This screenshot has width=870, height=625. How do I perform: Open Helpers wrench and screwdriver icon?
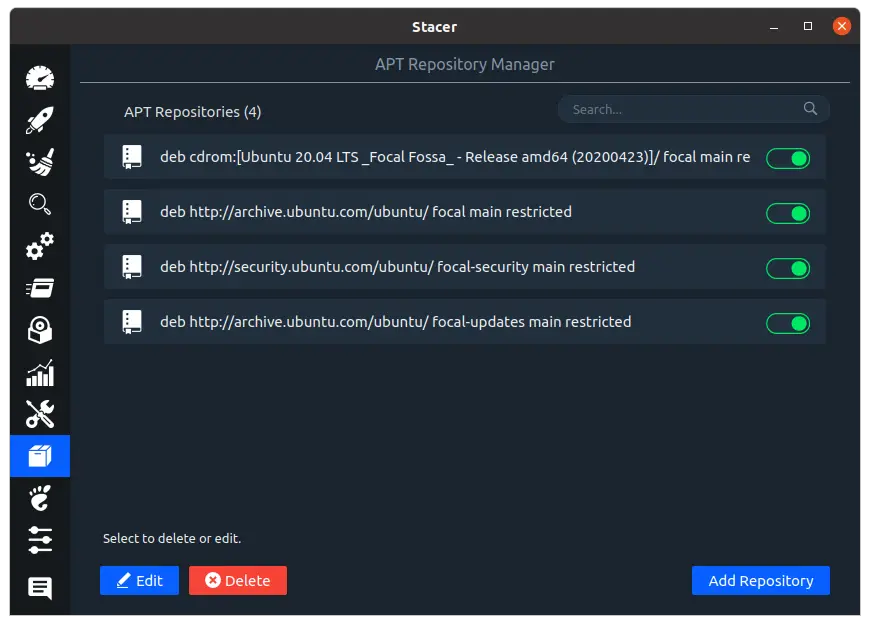pyautogui.click(x=40, y=414)
